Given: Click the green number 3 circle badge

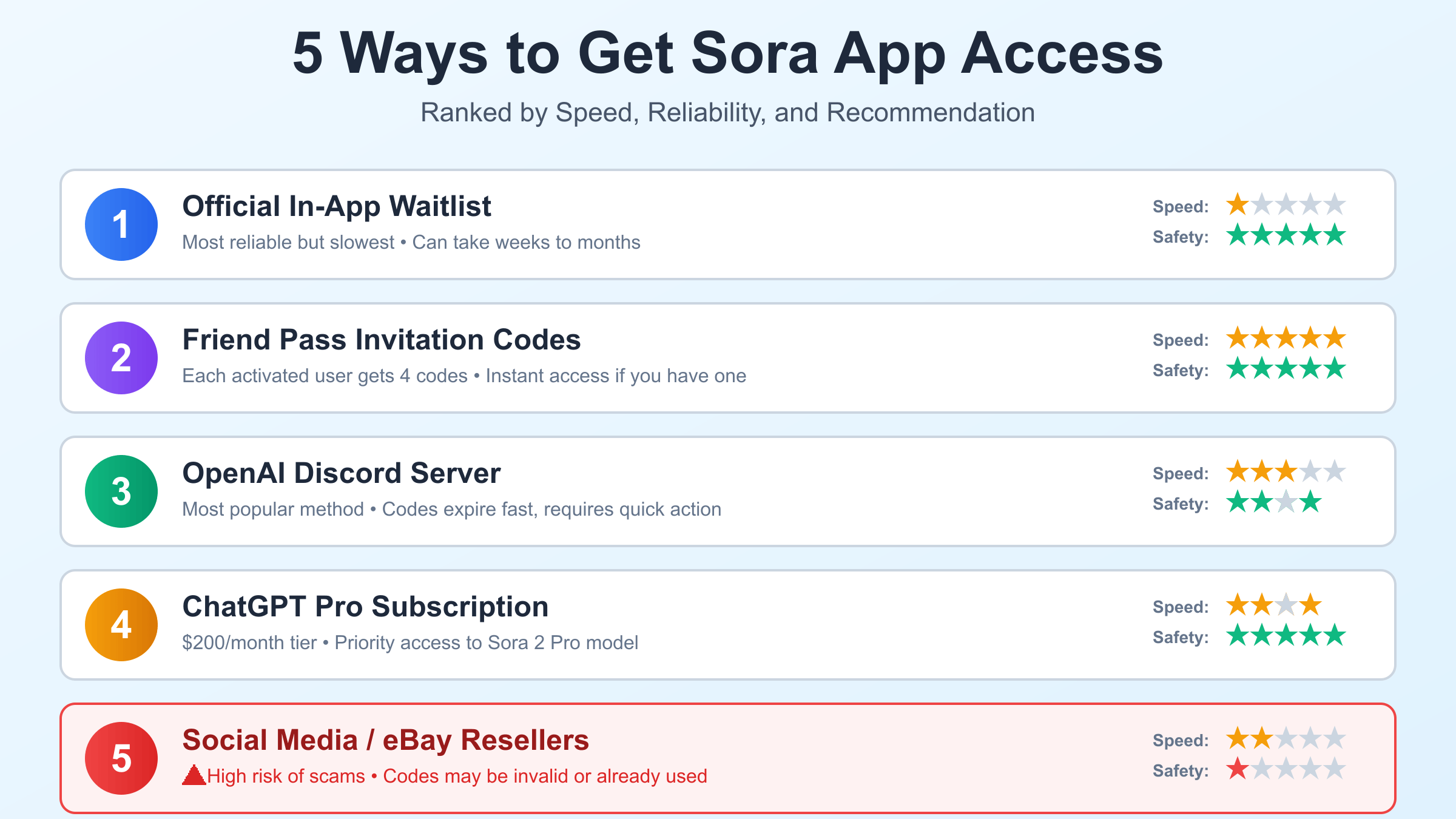Looking at the screenshot, I should [121, 491].
